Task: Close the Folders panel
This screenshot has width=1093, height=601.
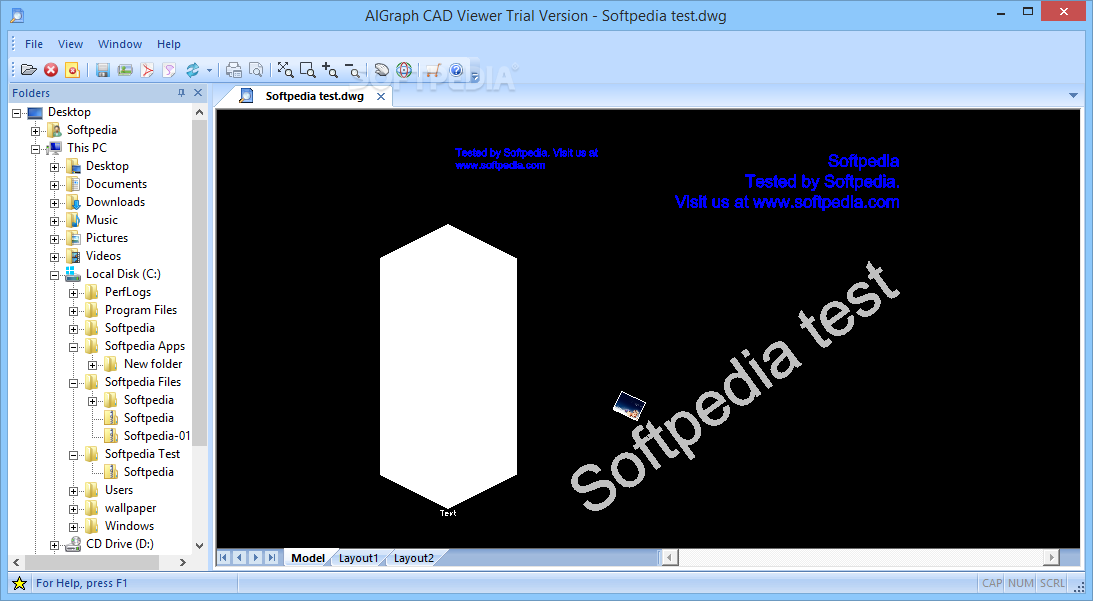Action: (x=198, y=93)
